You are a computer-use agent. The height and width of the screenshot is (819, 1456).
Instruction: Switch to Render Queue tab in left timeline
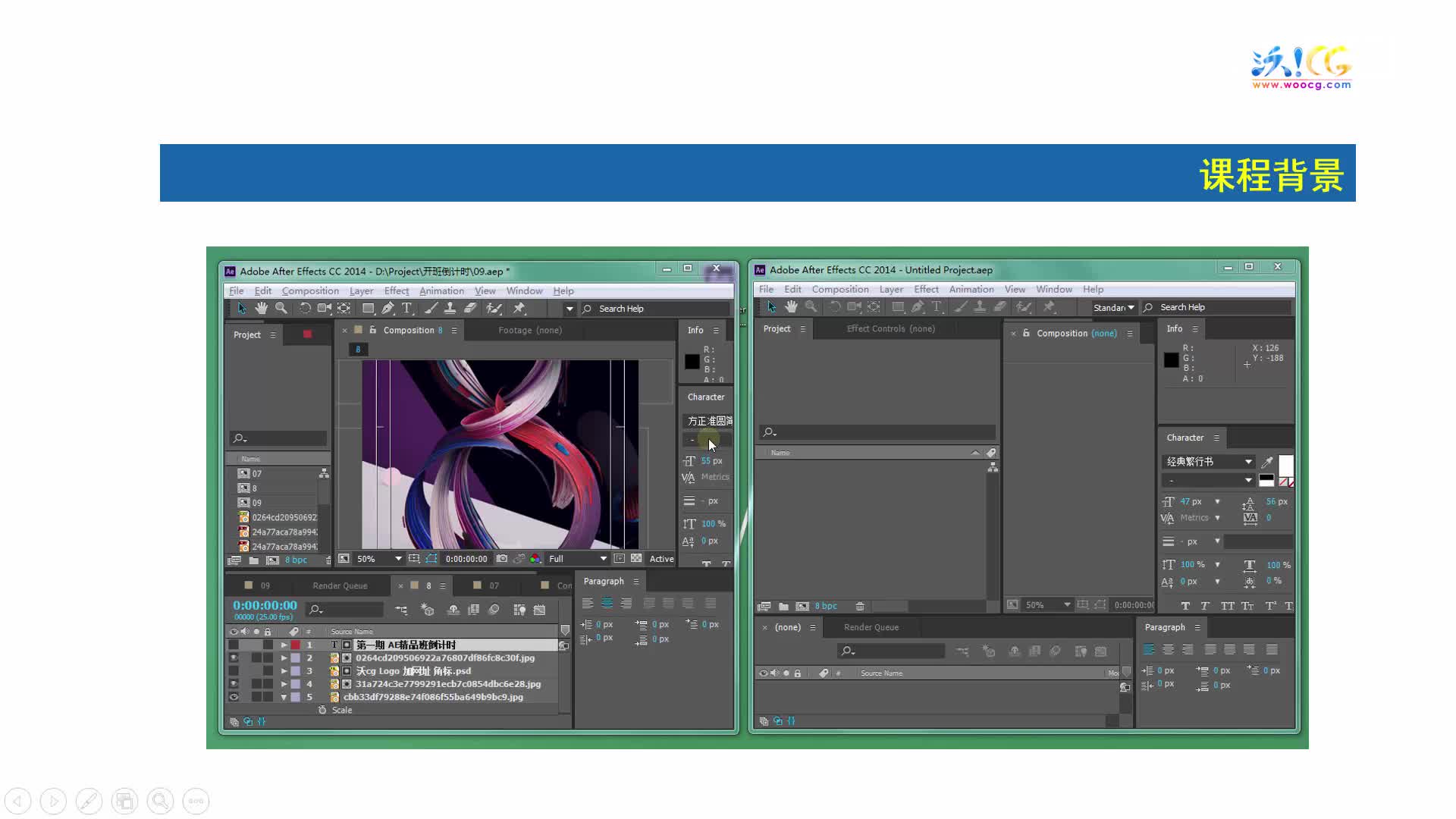[340, 585]
